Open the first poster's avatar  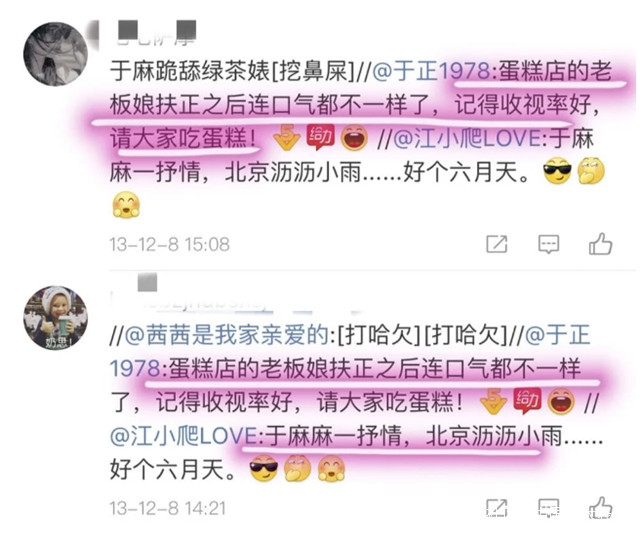coord(56,54)
